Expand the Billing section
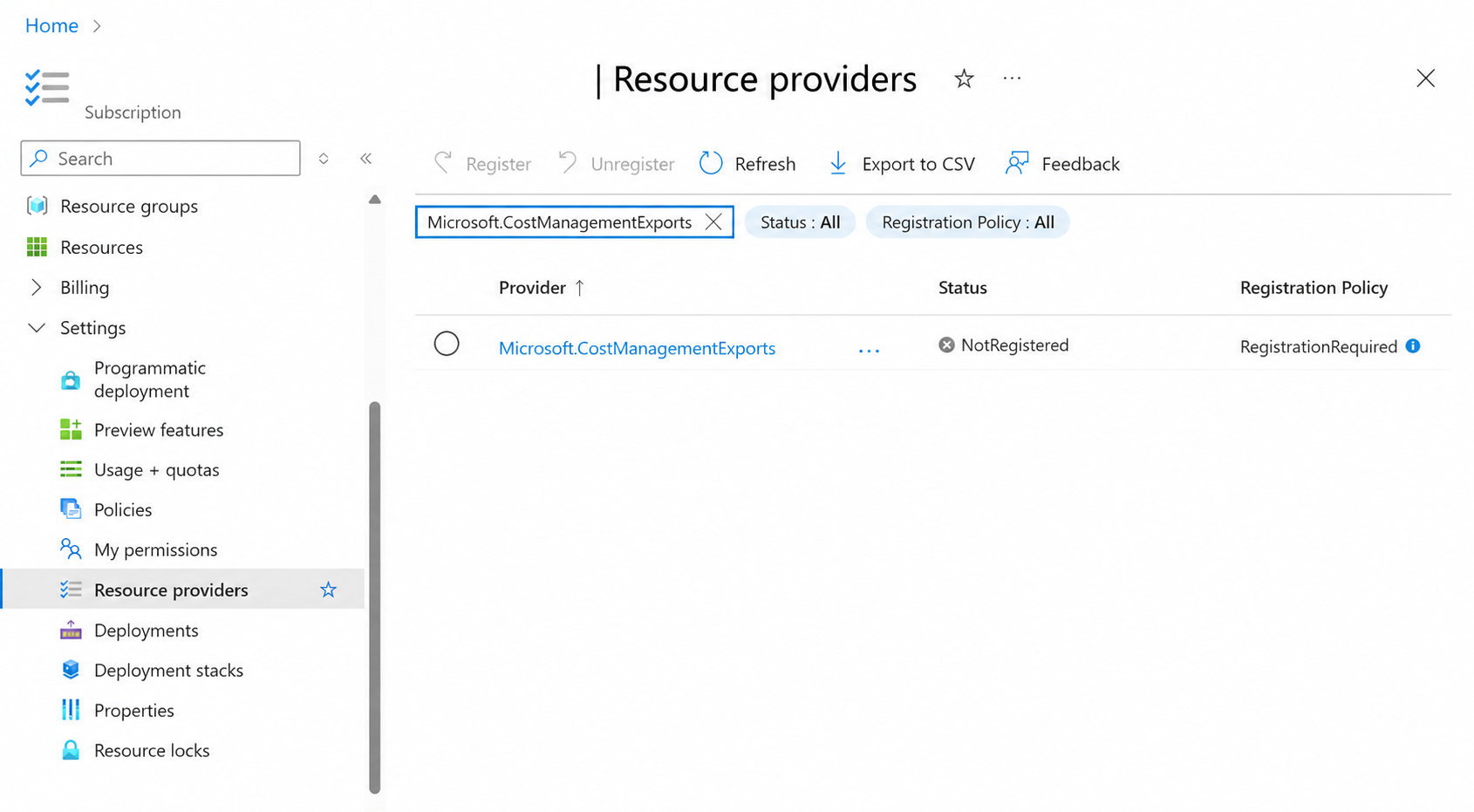 [x=36, y=287]
